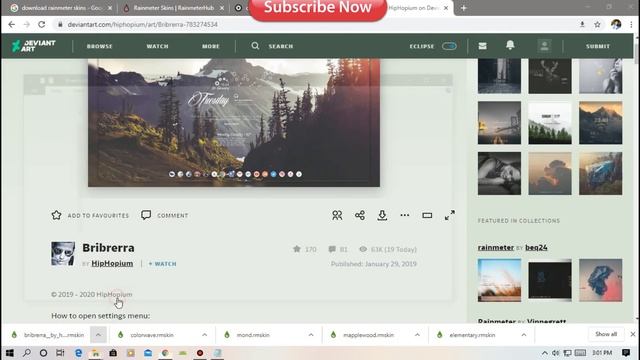This screenshot has width=640, height=360.
Task: Open the HipHopium author link
Action: tap(112, 263)
